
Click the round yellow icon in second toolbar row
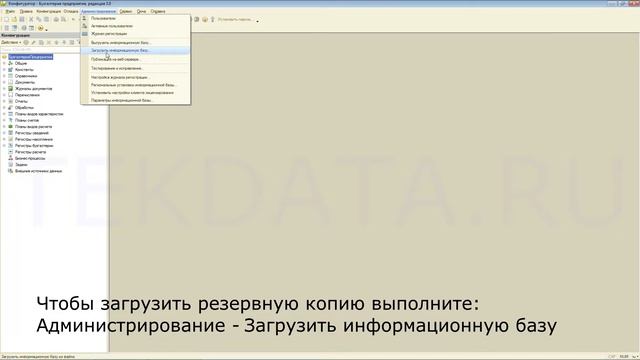(x=40, y=28)
